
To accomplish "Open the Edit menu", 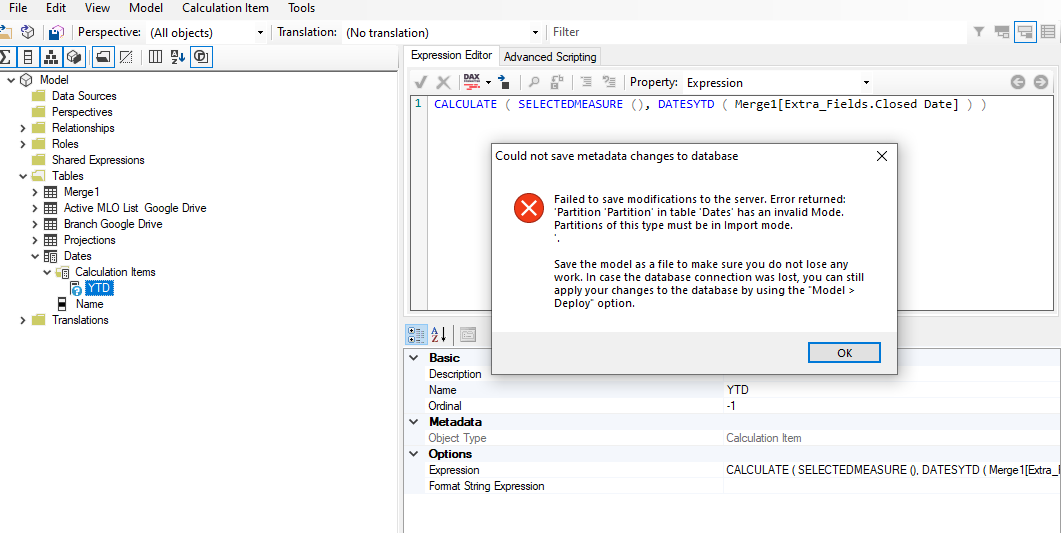I will pyautogui.click(x=56, y=8).
